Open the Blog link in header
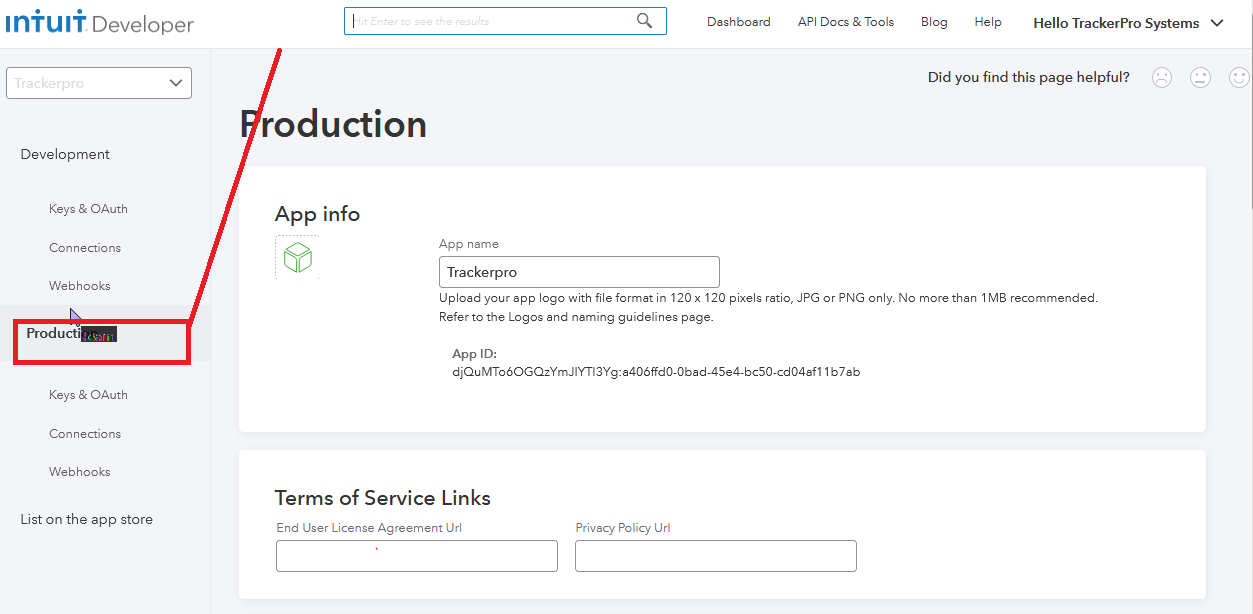The width and height of the screenshot is (1253, 614). pyautogui.click(x=934, y=22)
